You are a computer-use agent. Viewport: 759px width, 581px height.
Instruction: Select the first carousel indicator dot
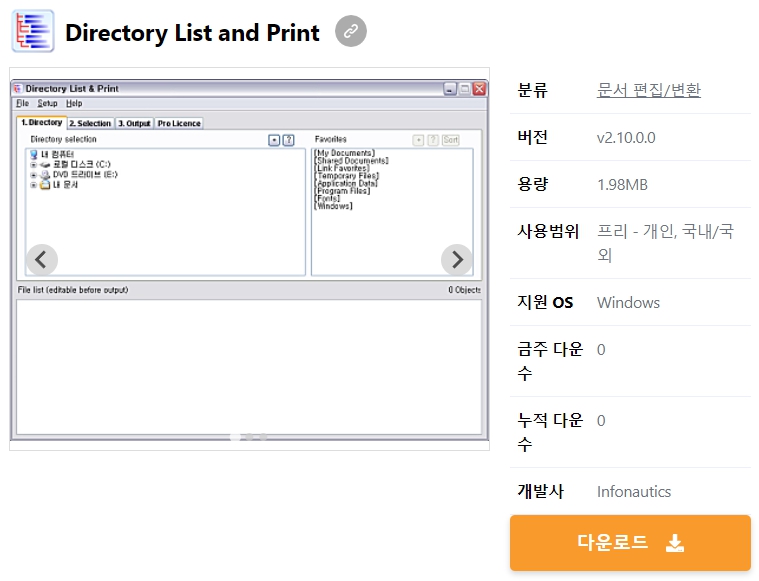[x=235, y=437]
